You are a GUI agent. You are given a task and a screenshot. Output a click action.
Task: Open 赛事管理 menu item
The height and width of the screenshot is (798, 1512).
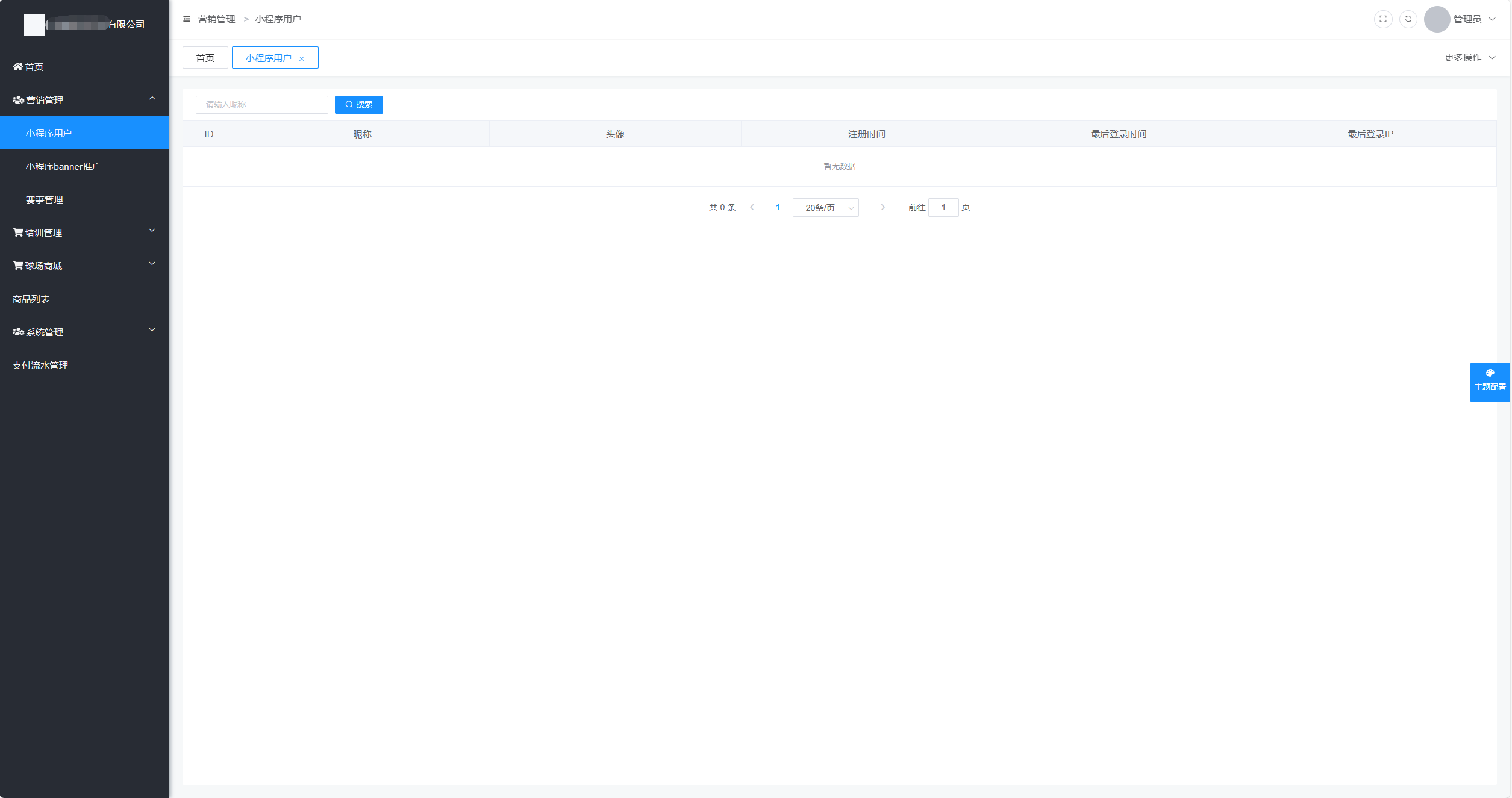(84, 199)
